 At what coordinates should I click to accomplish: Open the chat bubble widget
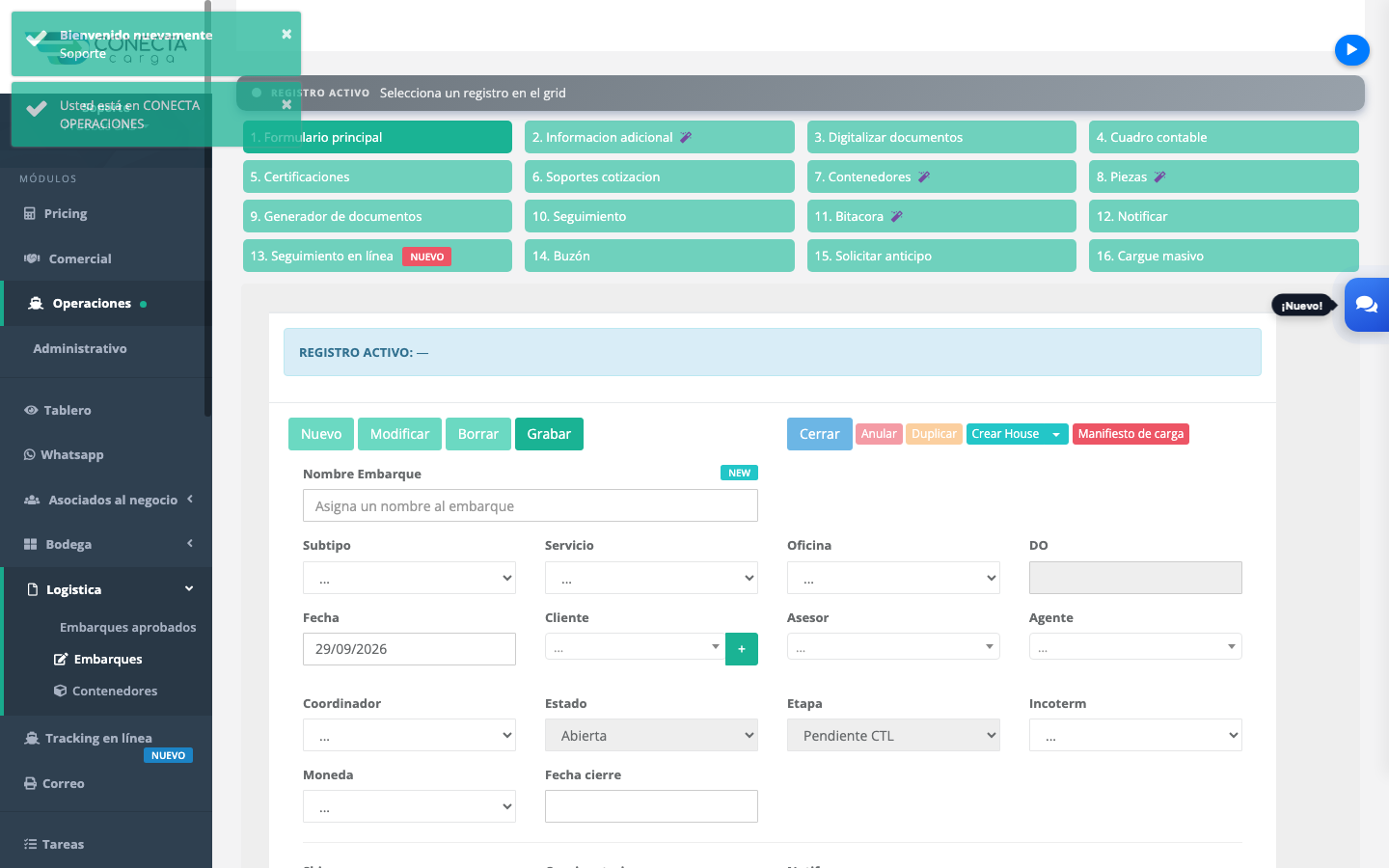pyautogui.click(x=1367, y=305)
